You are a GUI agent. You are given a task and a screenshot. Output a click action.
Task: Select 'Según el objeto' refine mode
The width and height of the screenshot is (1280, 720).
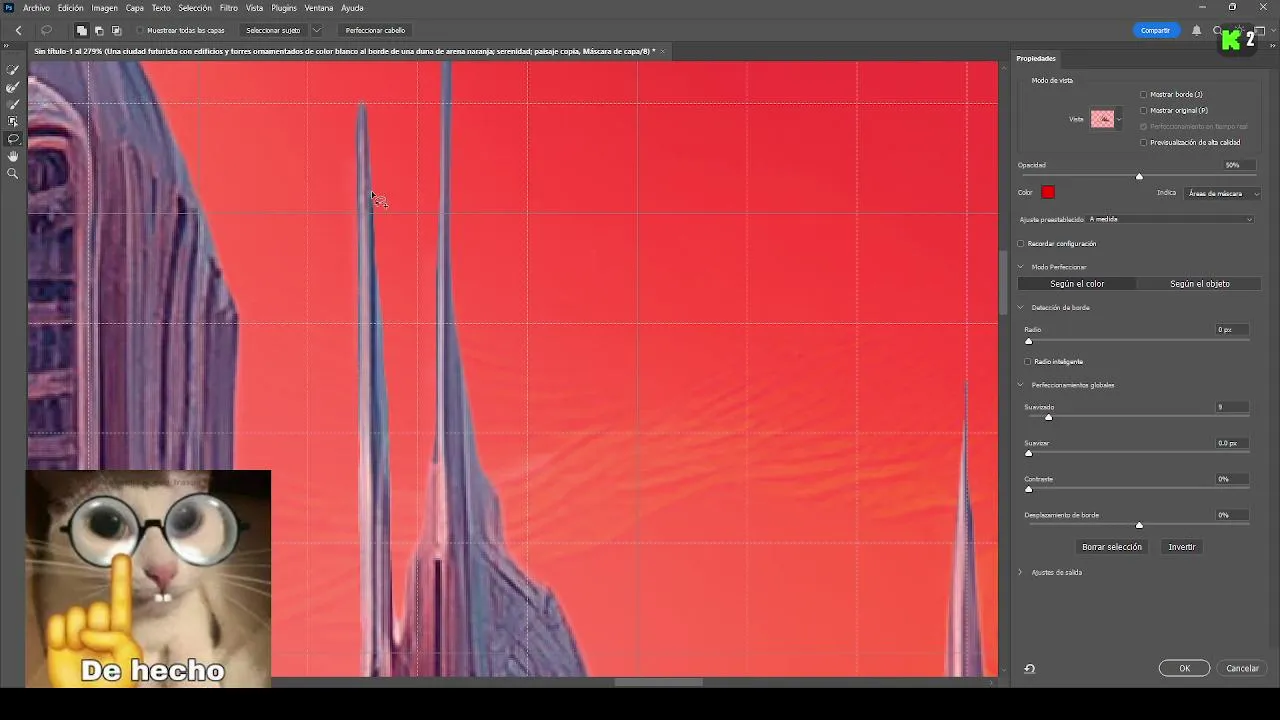(1200, 284)
